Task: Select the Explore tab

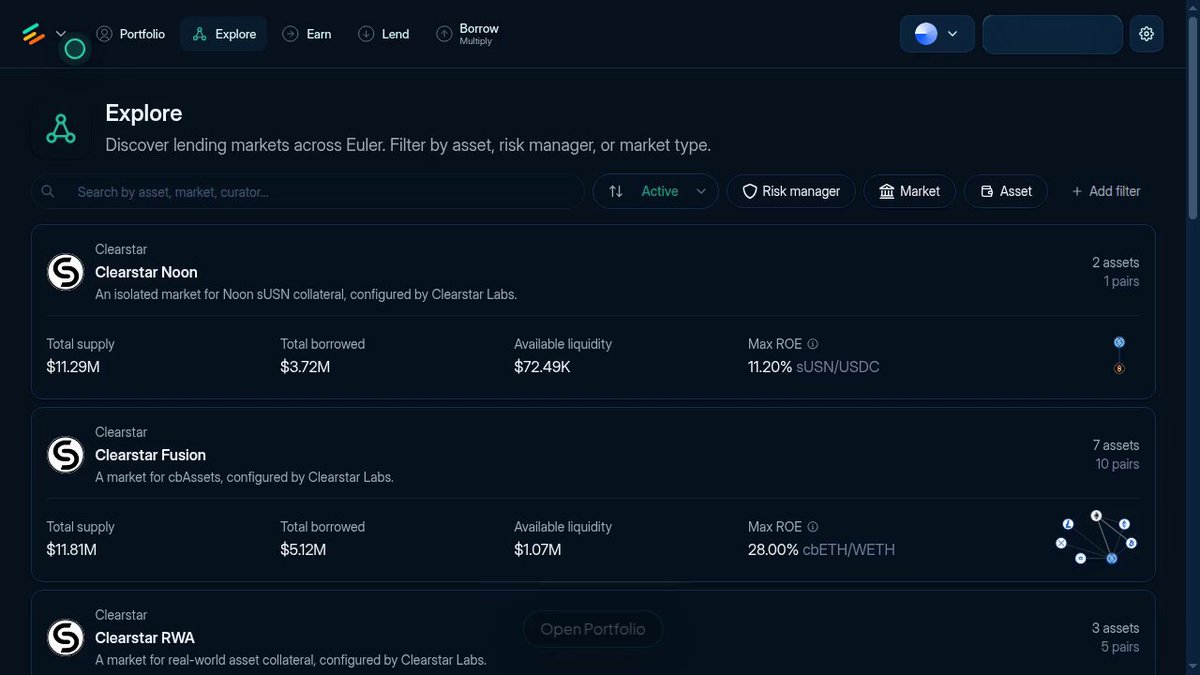Action: pos(224,34)
